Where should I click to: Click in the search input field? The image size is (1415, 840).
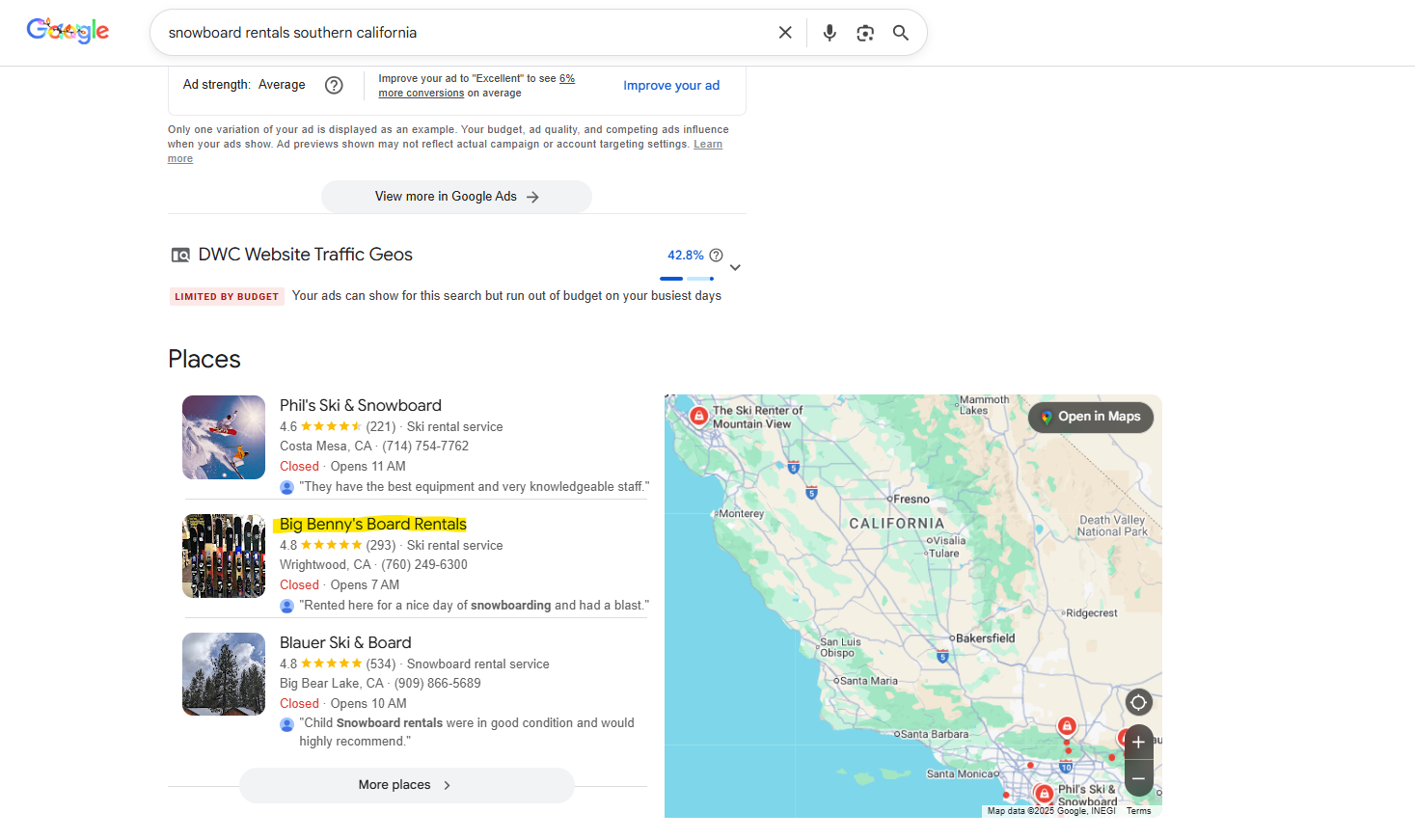[463, 33]
